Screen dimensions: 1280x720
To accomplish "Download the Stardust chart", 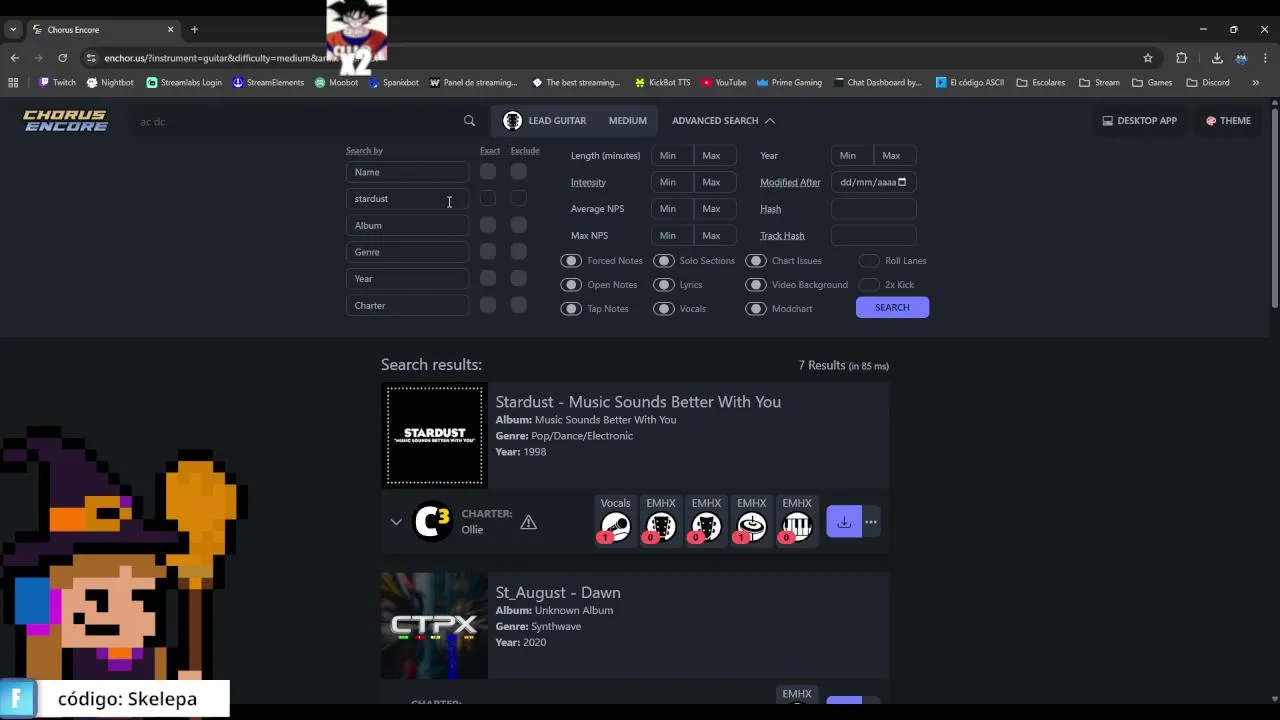I will click(844, 522).
